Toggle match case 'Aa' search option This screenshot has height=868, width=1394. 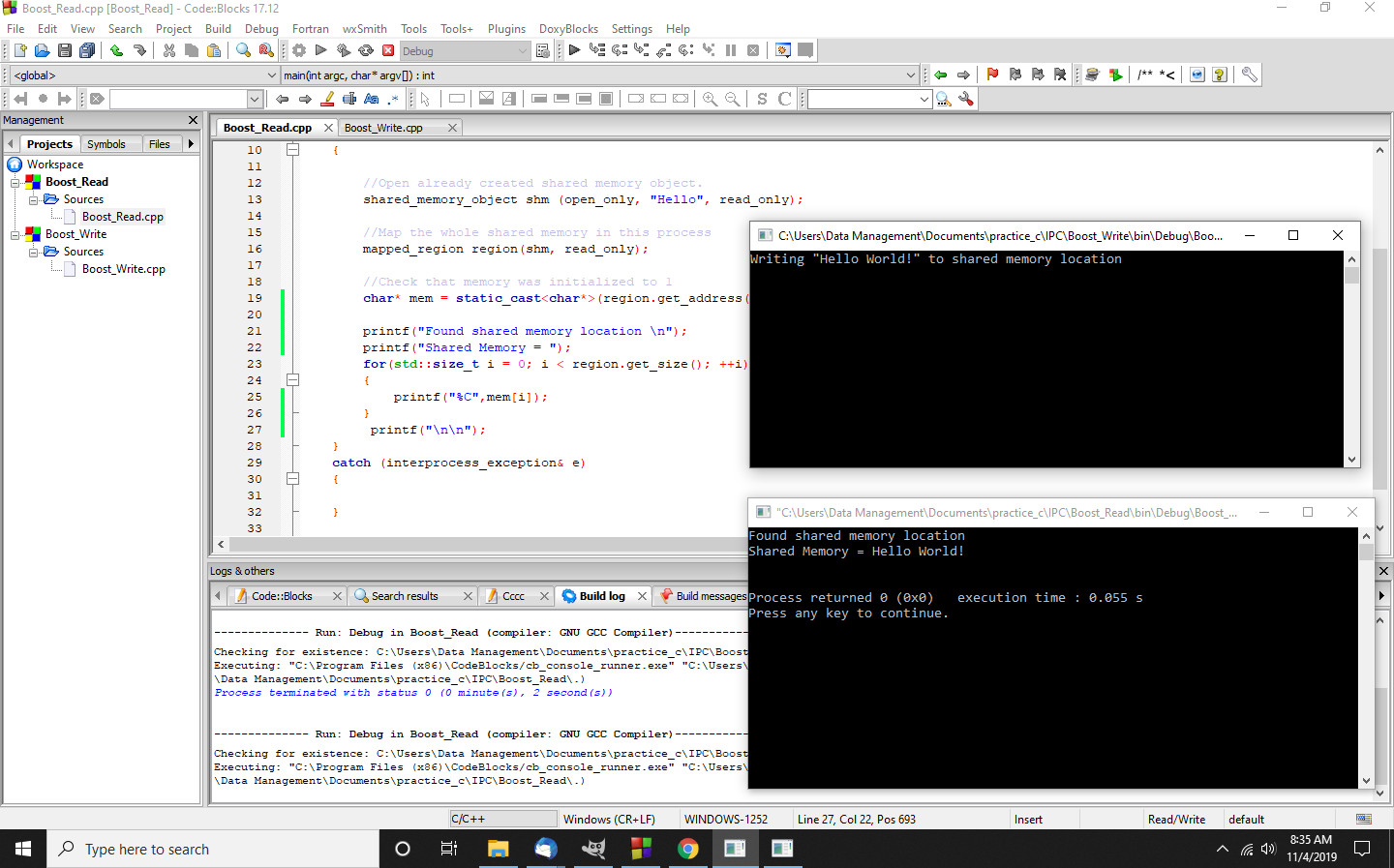pos(371,99)
